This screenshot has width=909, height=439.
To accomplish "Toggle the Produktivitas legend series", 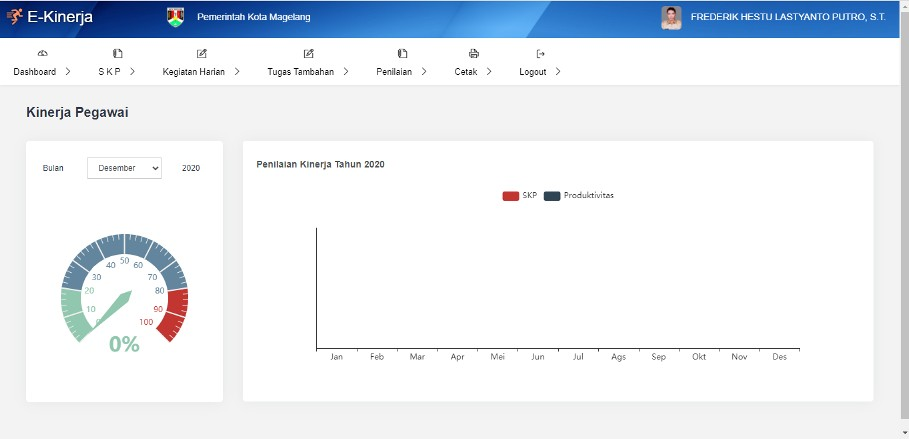I will (x=579, y=196).
